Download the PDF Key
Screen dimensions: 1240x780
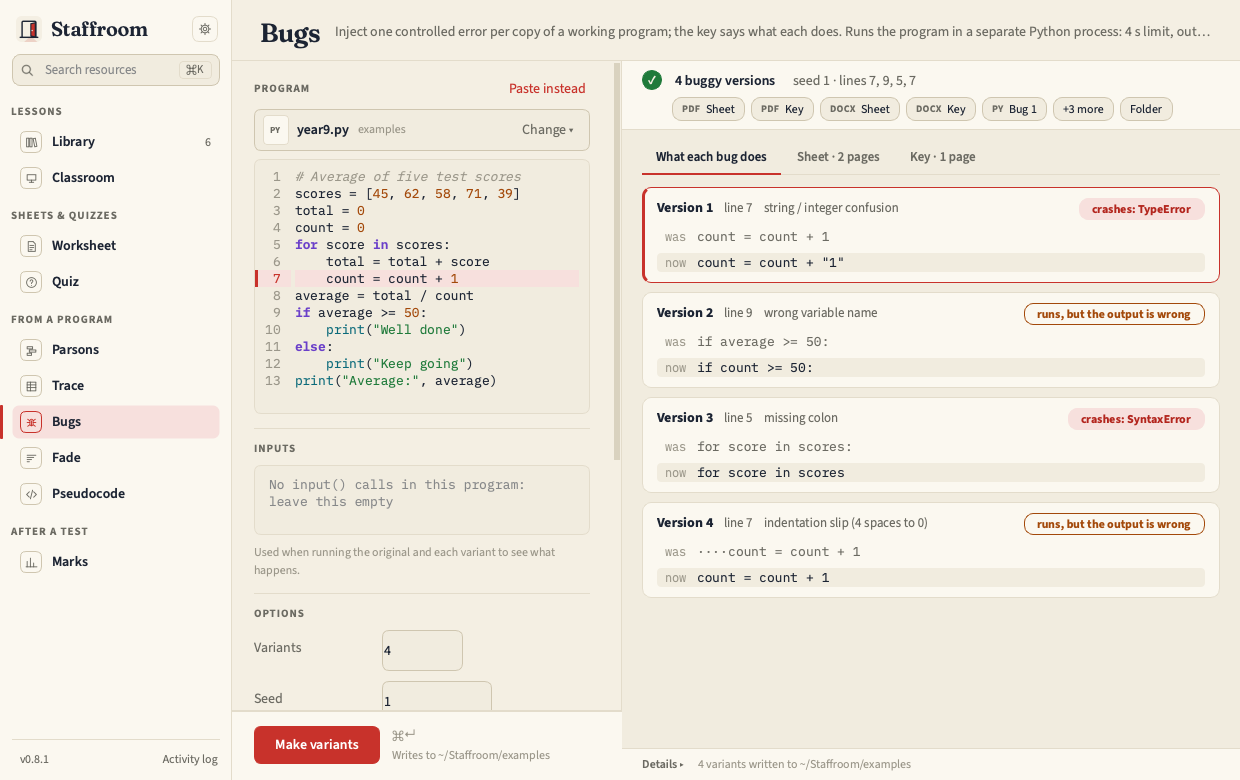pos(782,109)
